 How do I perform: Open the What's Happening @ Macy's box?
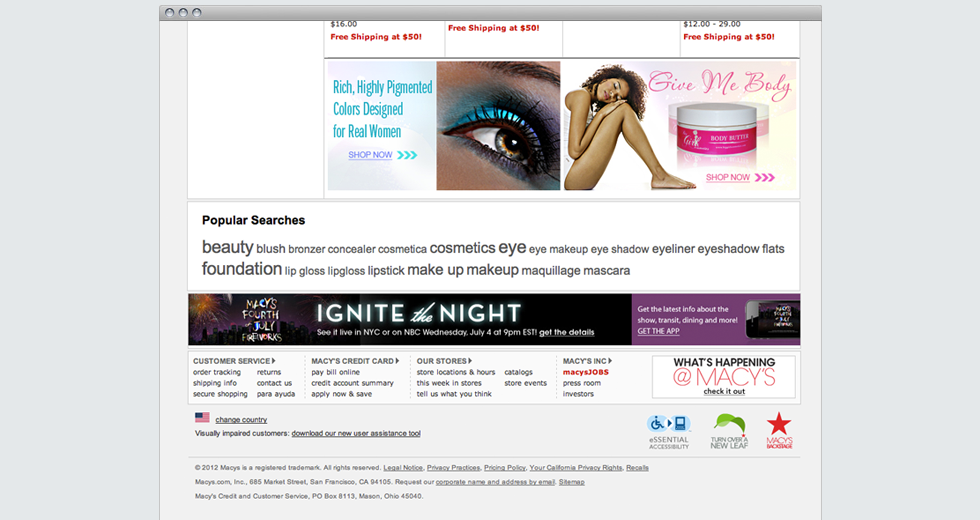click(x=724, y=376)
